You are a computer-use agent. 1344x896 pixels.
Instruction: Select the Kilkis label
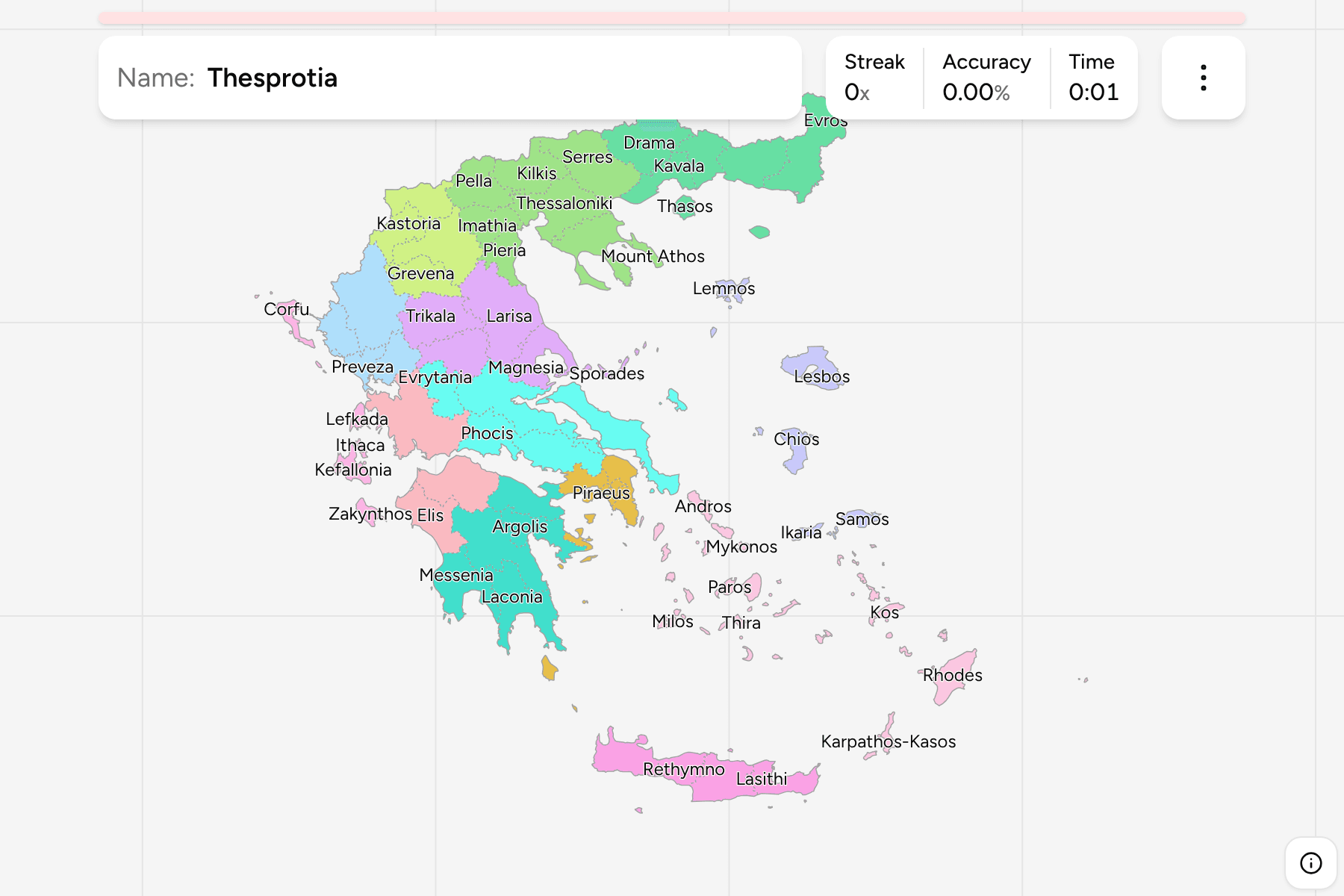click(x=537, y=173)
